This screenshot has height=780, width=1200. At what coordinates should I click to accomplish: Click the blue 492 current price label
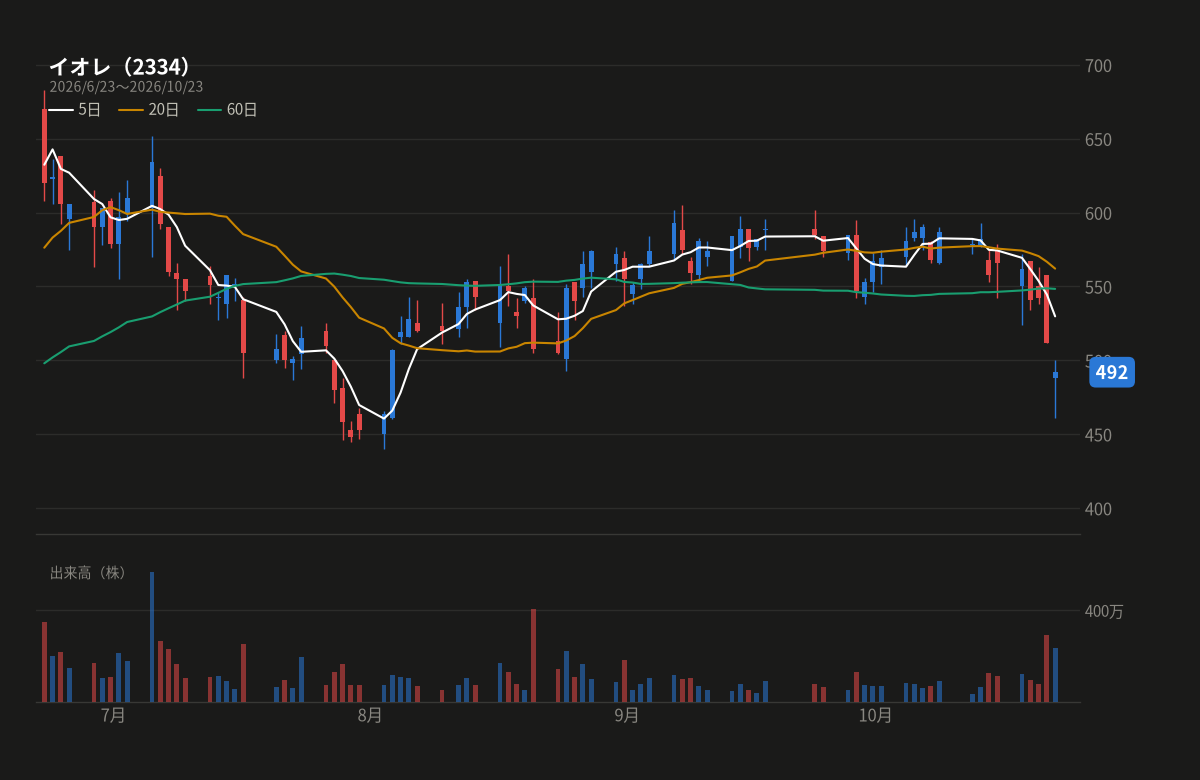pos(1111,373)
